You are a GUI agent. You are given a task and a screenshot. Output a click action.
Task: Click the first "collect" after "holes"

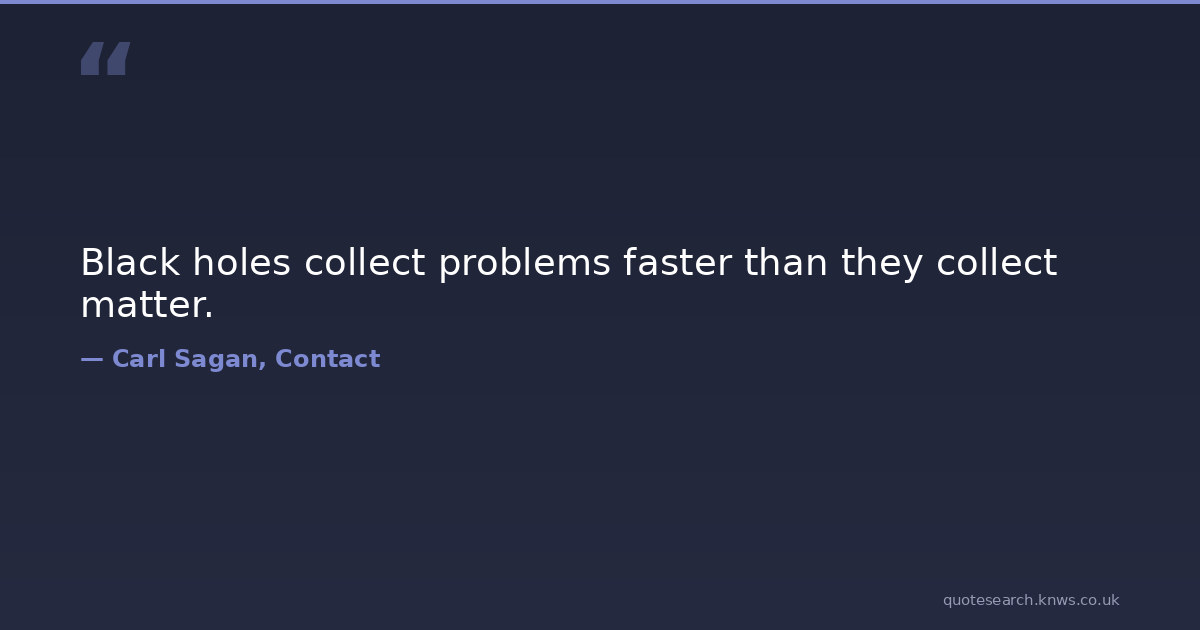point(365,263)
